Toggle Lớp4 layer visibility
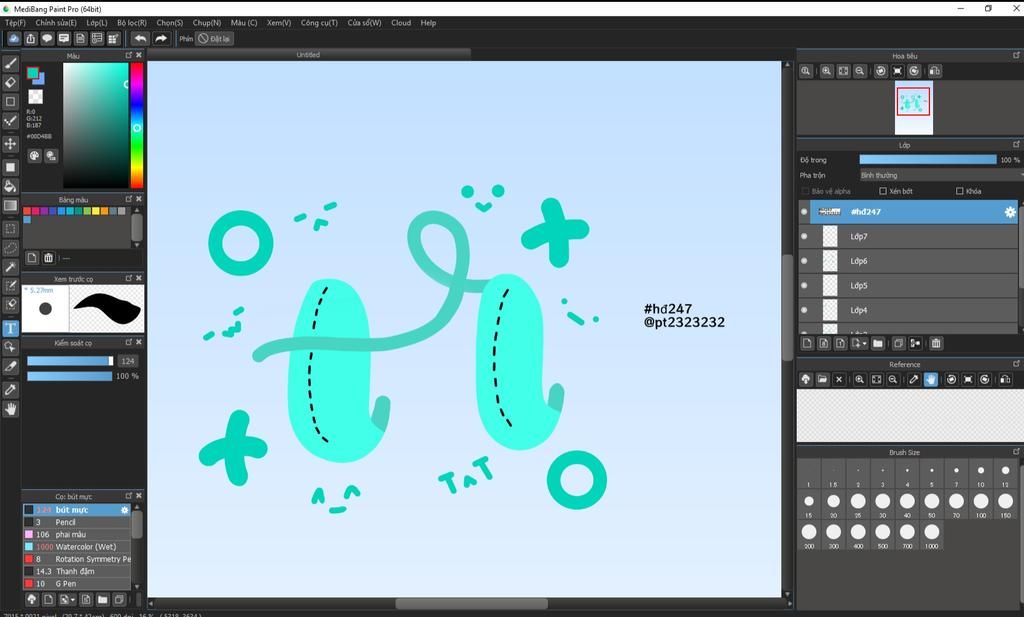 [804, 310]
